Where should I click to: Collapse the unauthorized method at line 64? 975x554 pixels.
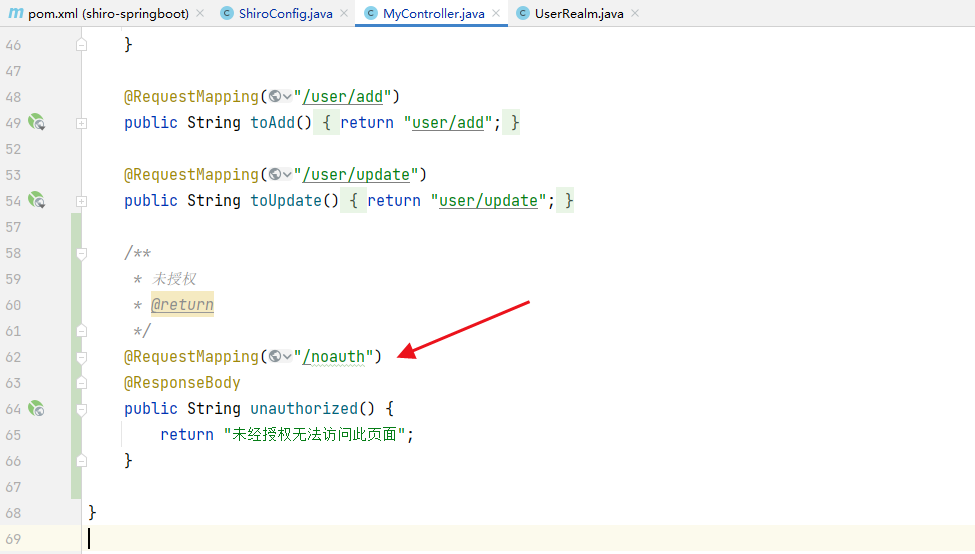[x=81, y=409]
